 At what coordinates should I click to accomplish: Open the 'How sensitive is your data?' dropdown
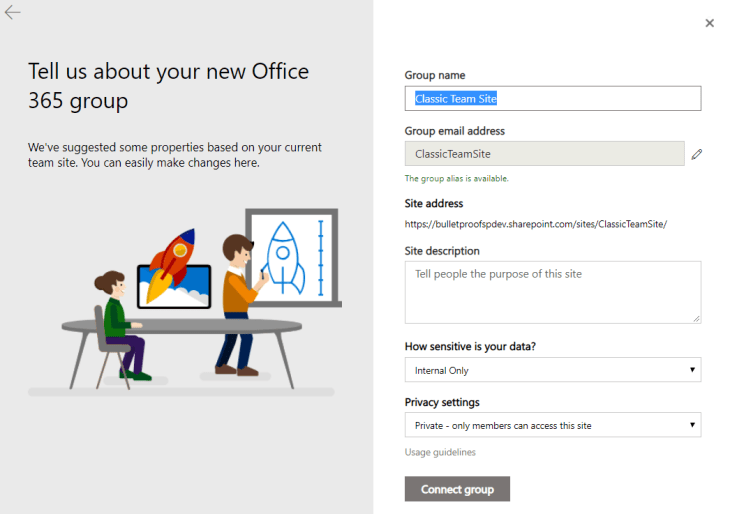point(552,370)
